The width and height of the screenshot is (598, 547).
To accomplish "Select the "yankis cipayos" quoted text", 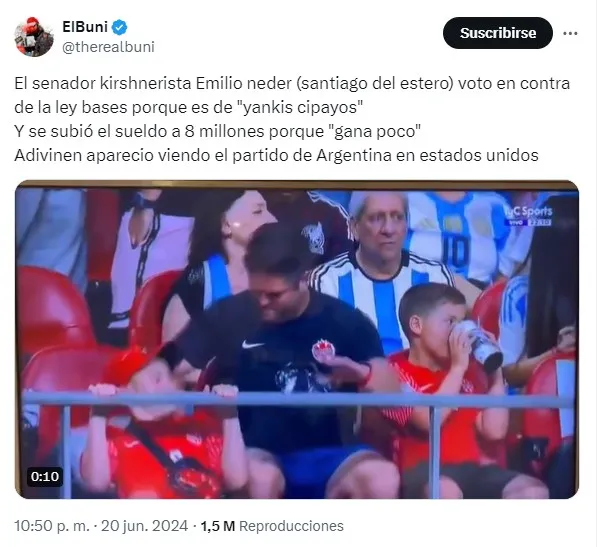I will 302,108.
